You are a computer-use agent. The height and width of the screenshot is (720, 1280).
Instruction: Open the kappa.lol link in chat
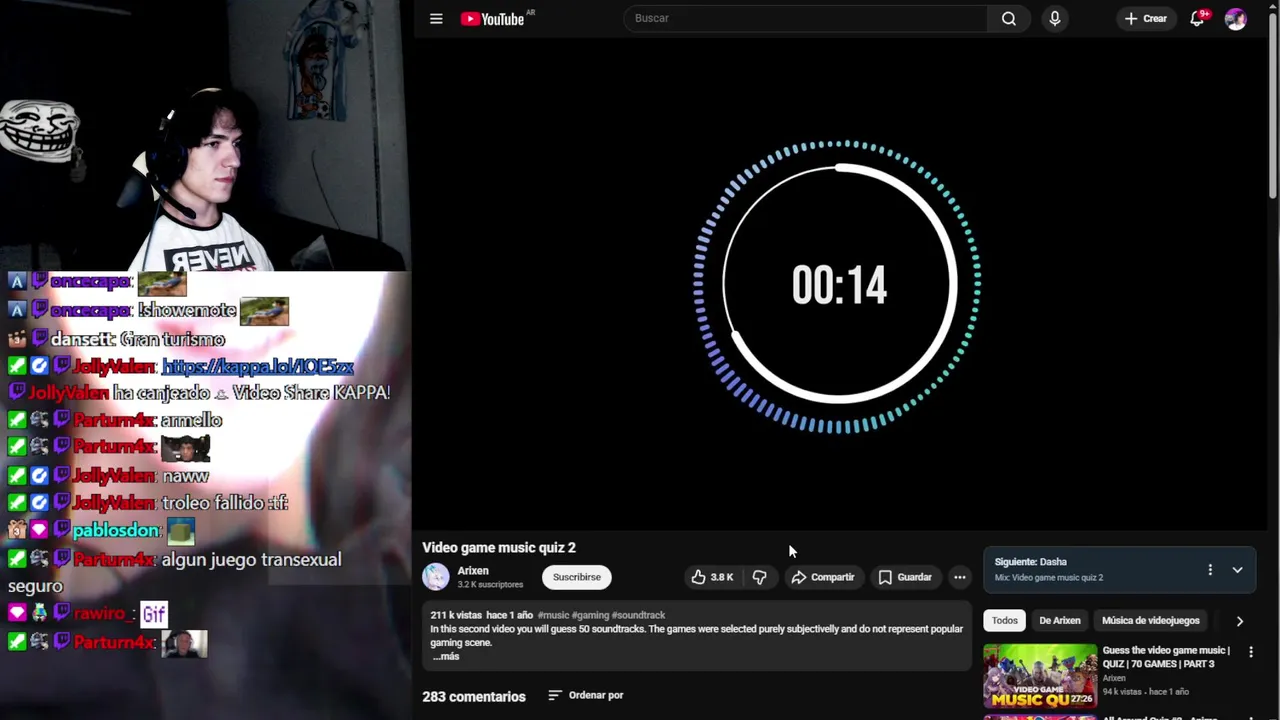click(x=257, y=367)
